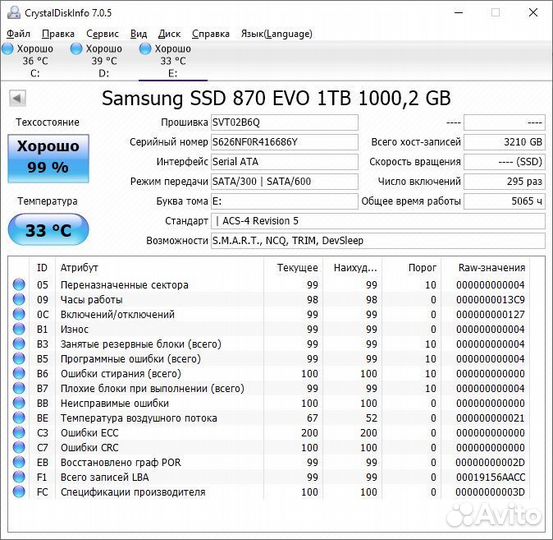Viewport: 553px width, 540px height.
Task: Click the CrystalDiskInfo app icon in title bar
Action: [14, 12]
